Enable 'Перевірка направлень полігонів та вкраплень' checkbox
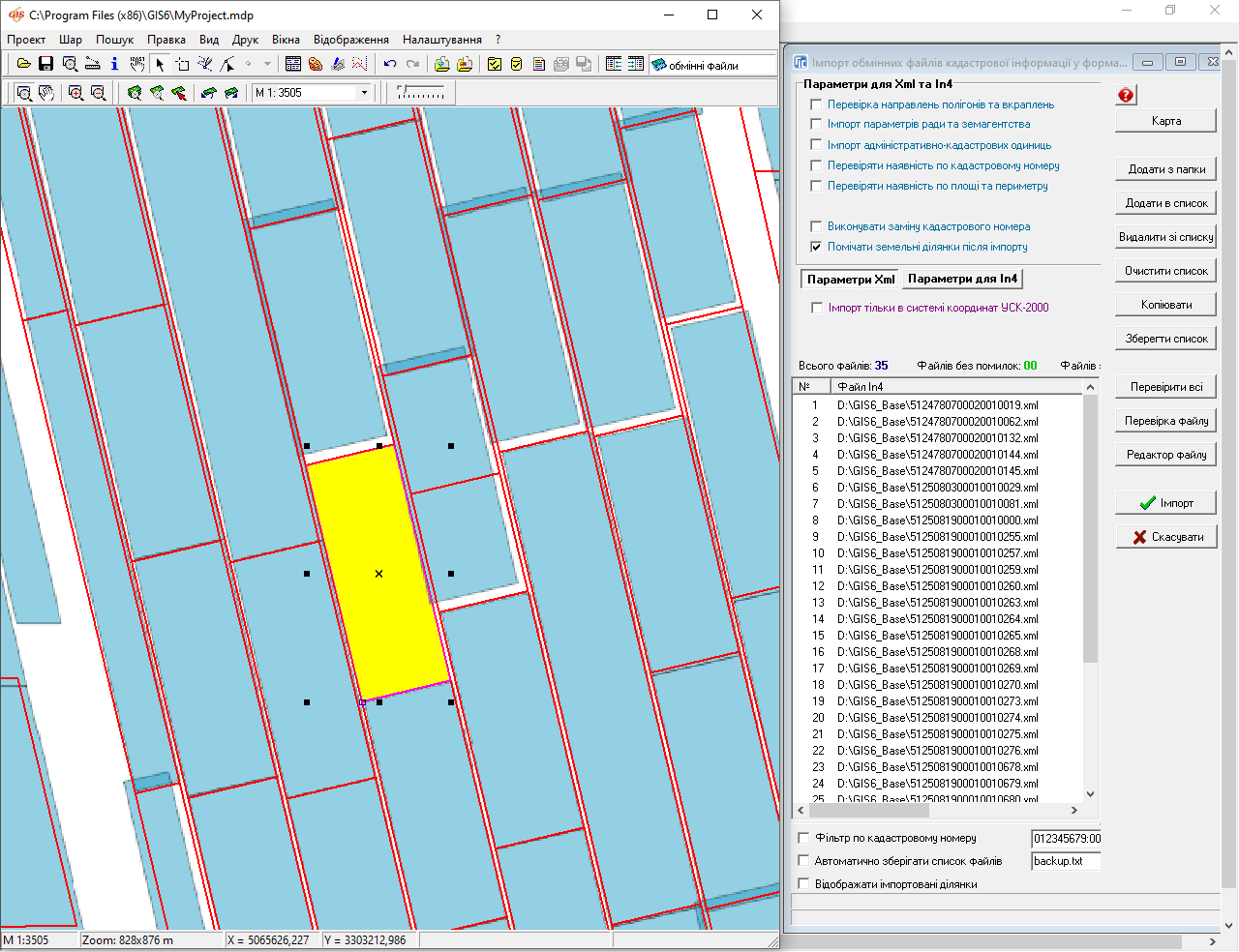Viewport: 1239px width, 952px height. (x=816, y=104)
